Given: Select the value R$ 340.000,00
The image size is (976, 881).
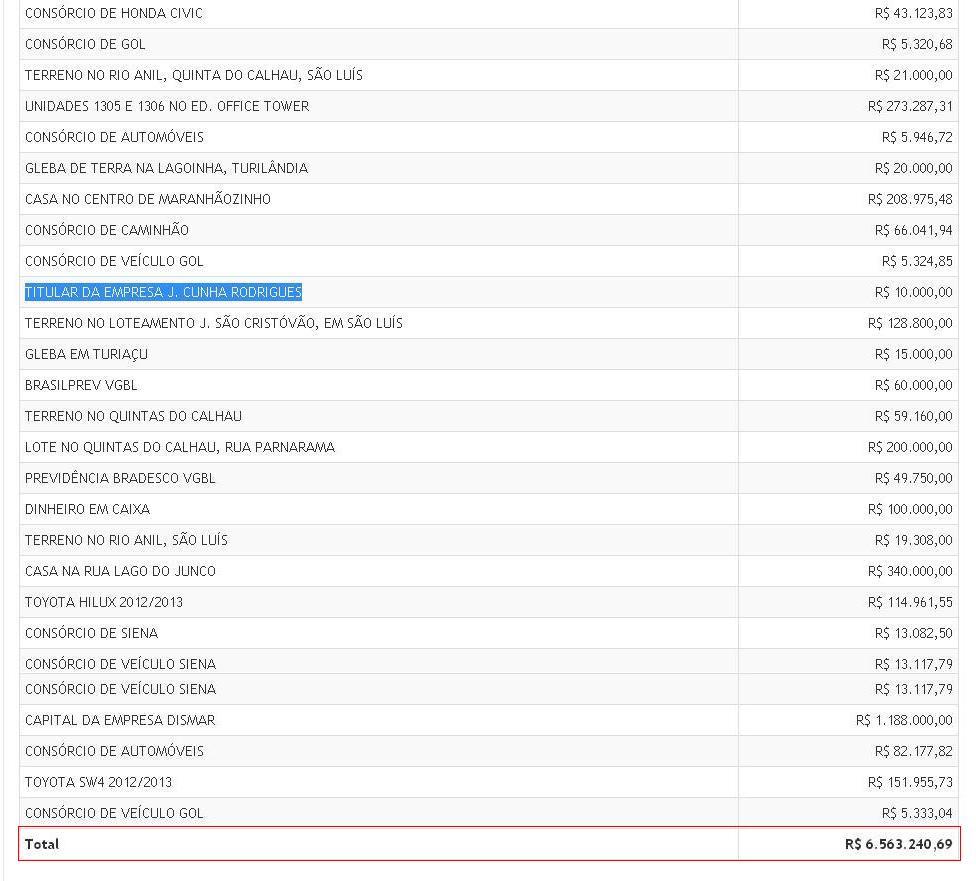Looking at the screenshot, I should tap(910, 571).
